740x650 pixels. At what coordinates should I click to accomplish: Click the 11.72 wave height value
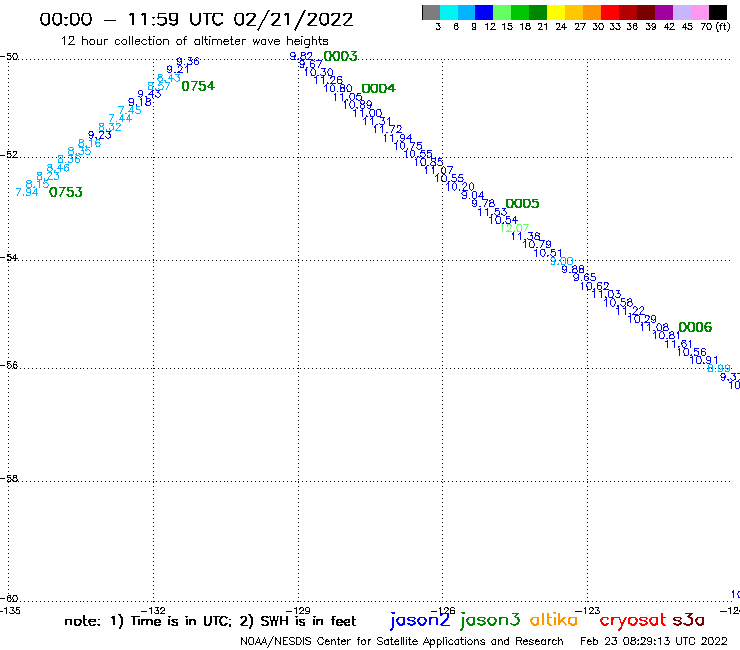[x=387, y=129]
